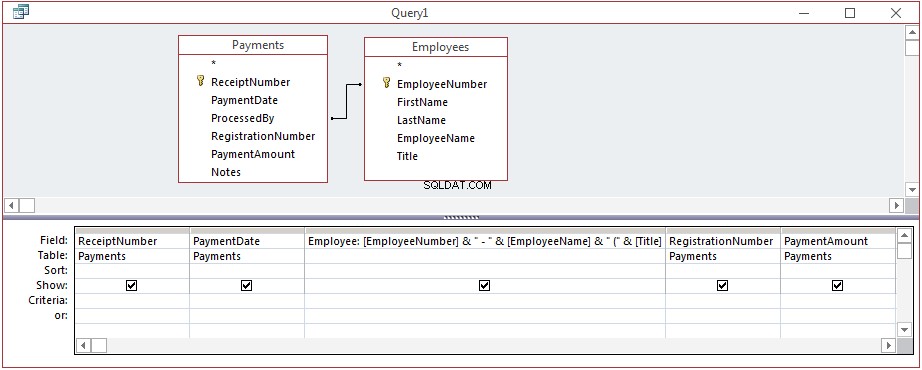Click the Employees table title header
Image resolution: width=922 pixels, height=370 pixels.
click(x=436, y=47)
